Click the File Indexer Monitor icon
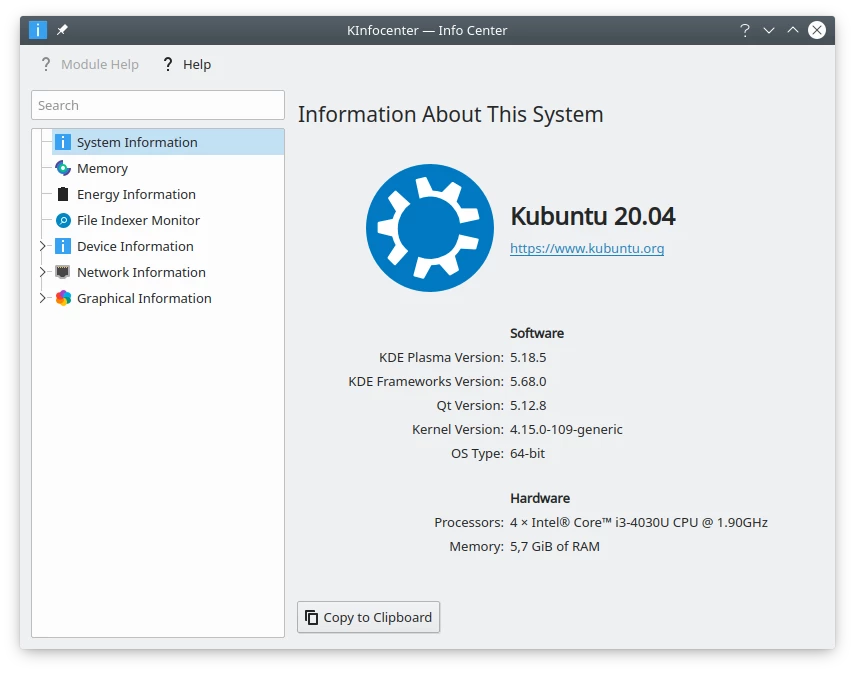855x673 pixels. [x=62, y=220]
